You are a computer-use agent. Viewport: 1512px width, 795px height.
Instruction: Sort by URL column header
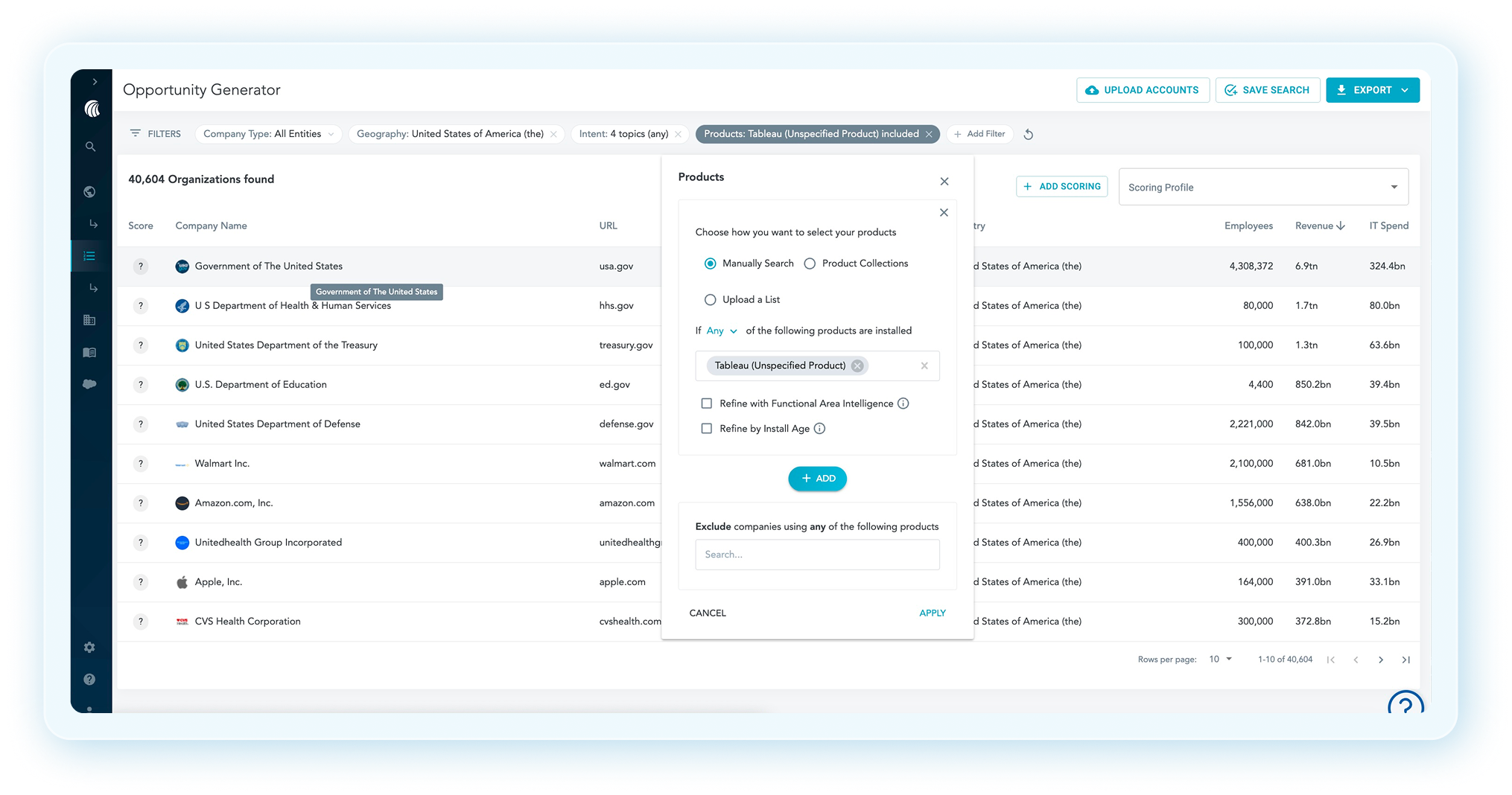coord(608,226)
